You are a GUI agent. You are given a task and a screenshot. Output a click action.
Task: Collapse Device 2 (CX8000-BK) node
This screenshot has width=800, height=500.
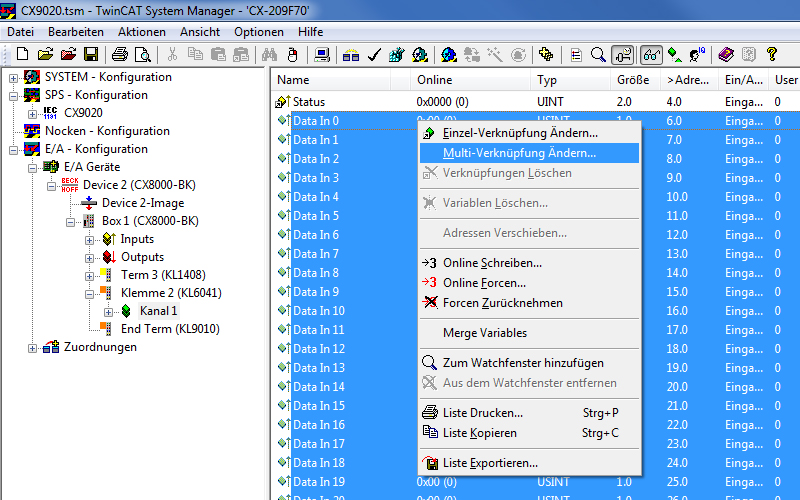pyautogui.click(x=51, y=186)
